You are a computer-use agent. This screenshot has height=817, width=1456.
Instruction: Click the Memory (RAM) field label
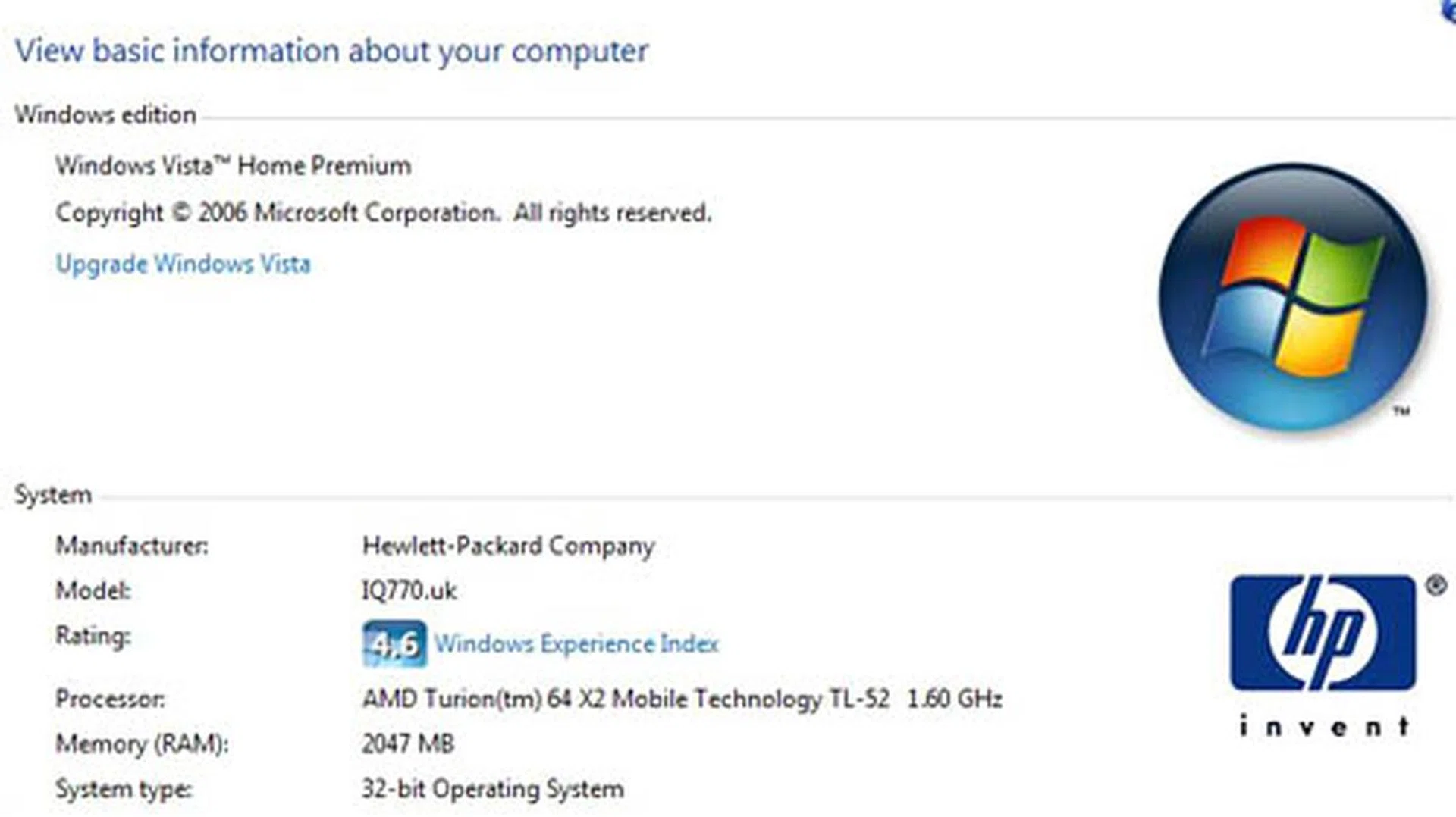pyautogui.click(x=142, y=744)
